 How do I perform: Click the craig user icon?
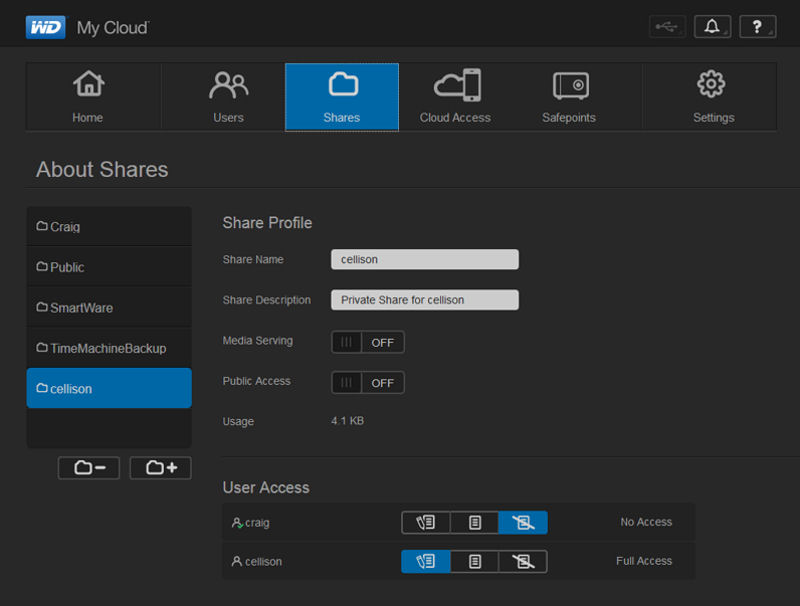click(x=237, y=523)
